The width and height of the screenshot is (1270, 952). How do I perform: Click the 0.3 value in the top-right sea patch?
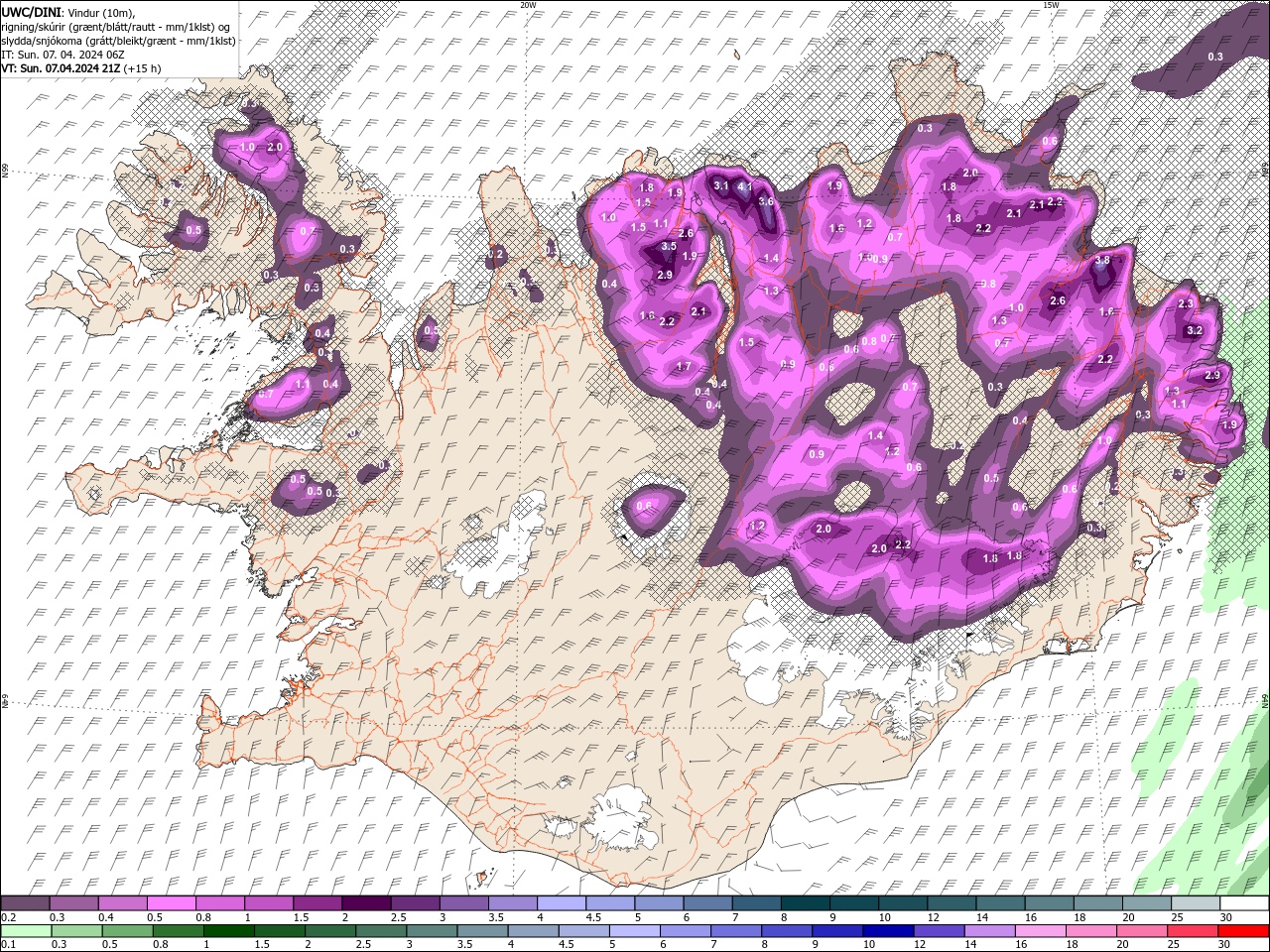(1215, 57)
